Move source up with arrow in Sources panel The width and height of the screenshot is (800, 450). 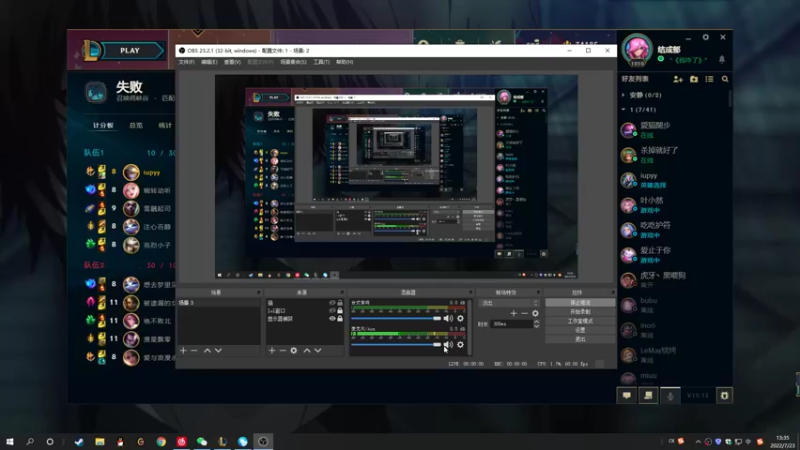tap(307, 351)
